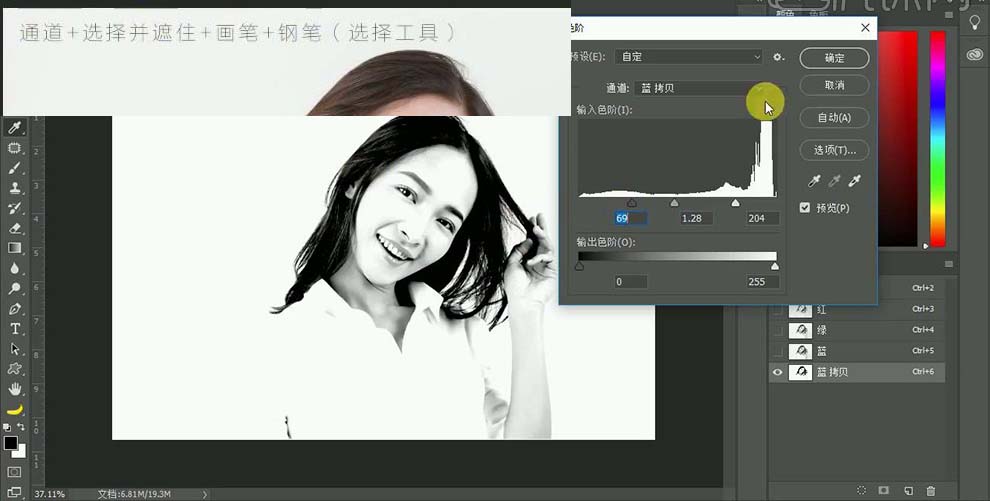Open the Learn lightbulb panel

coord(975,23)
